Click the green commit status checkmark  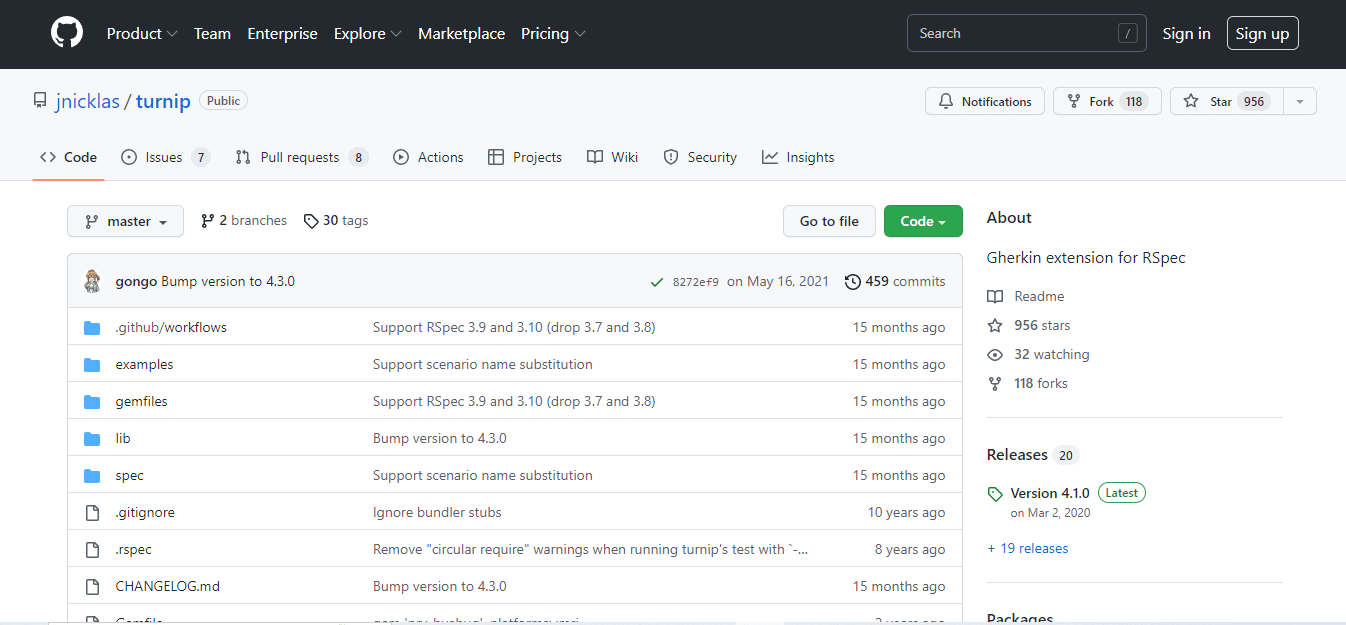click(x=656, y=282)
